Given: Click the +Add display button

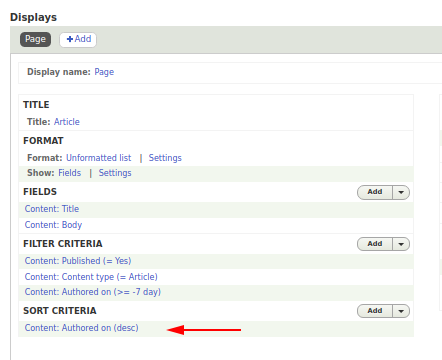Looking at the screenshot, I should coord(78,39).
